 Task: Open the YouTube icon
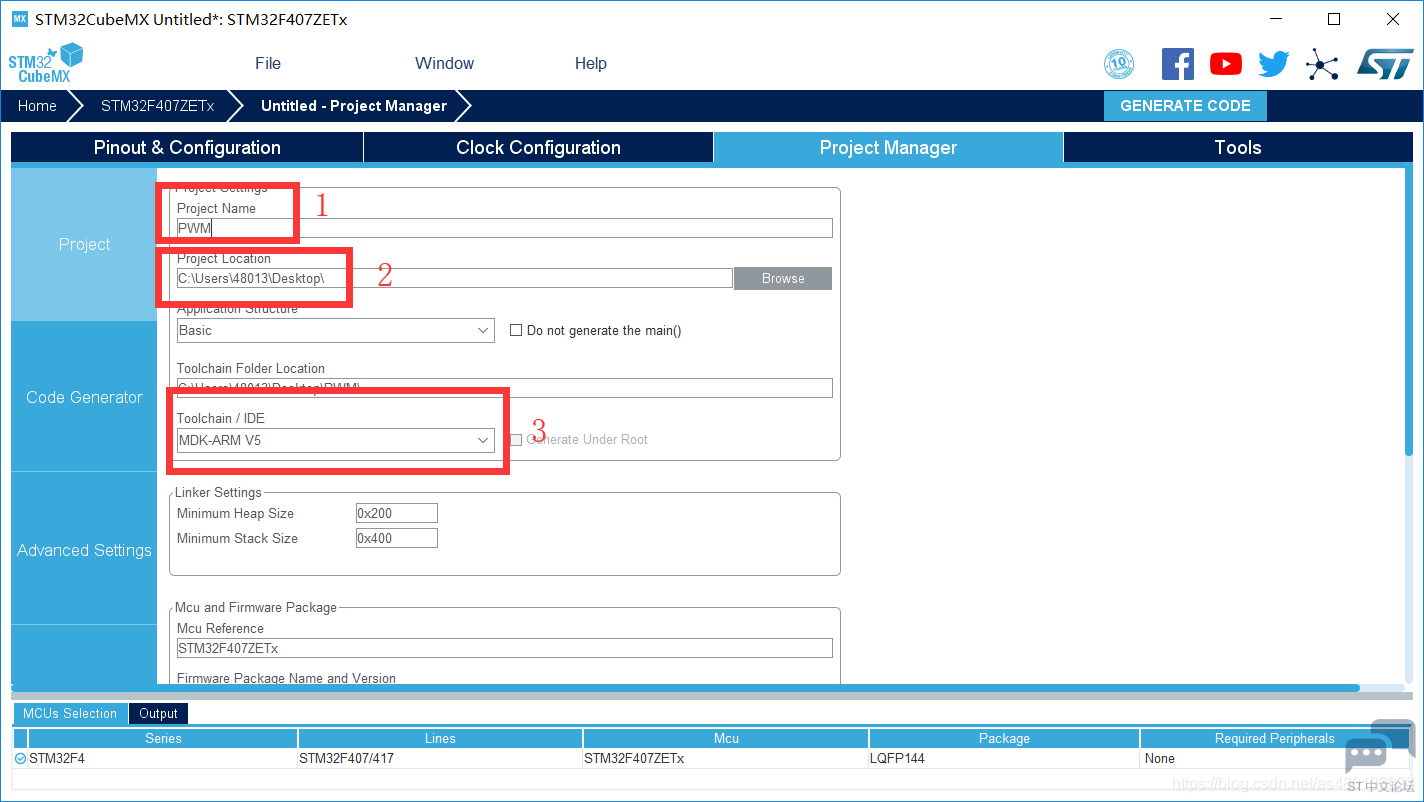point(1226,64)
